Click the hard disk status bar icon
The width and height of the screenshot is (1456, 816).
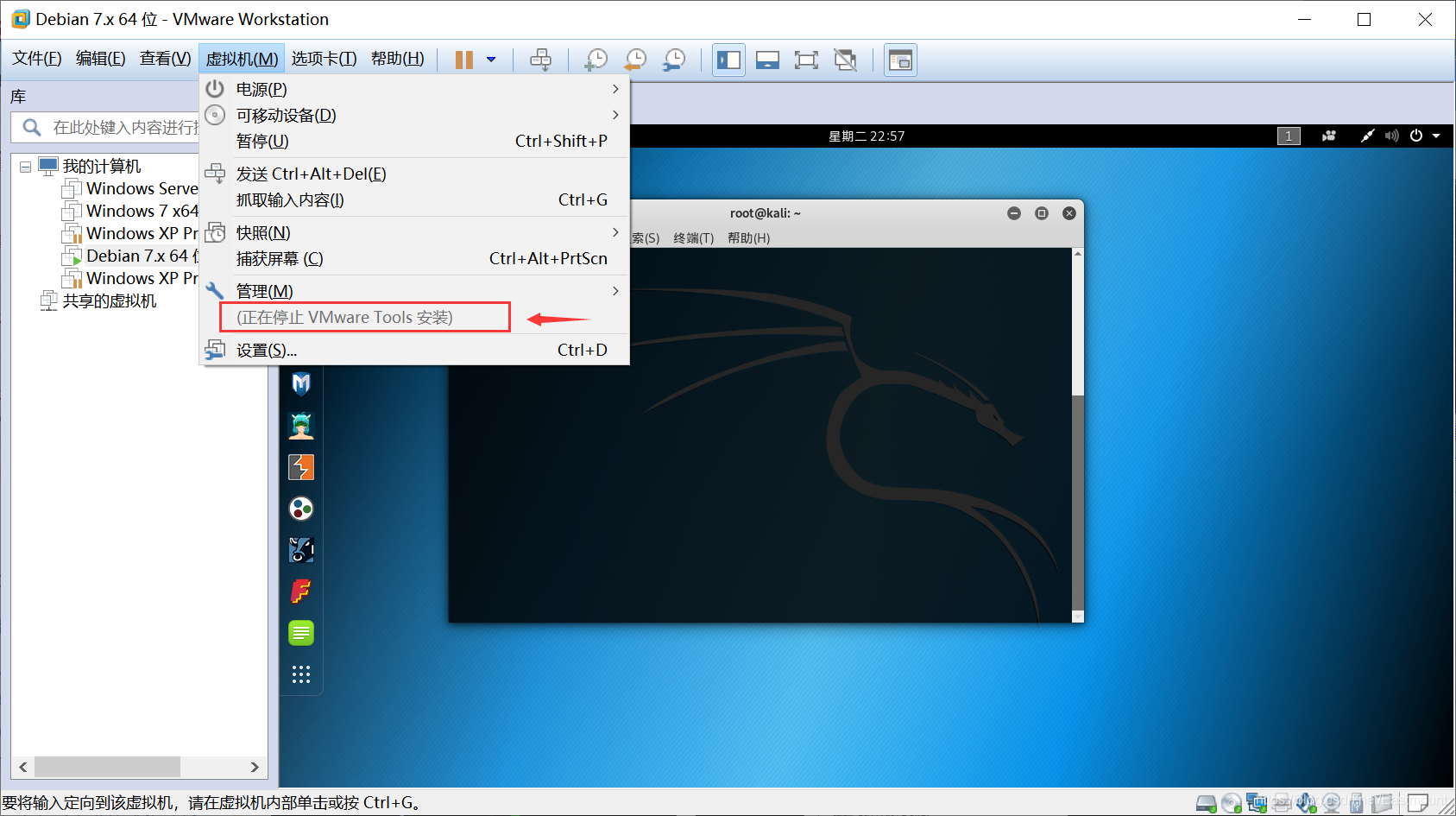[x=1207, y=803]
